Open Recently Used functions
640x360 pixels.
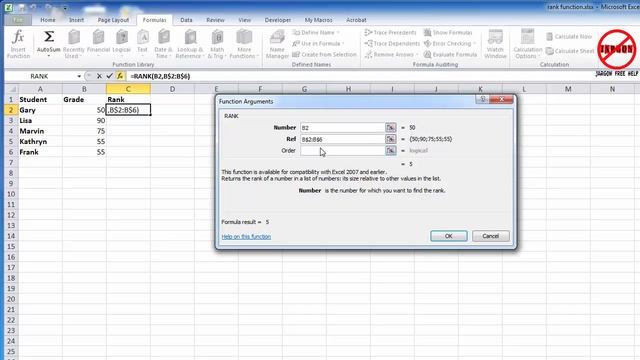[73, 44]
